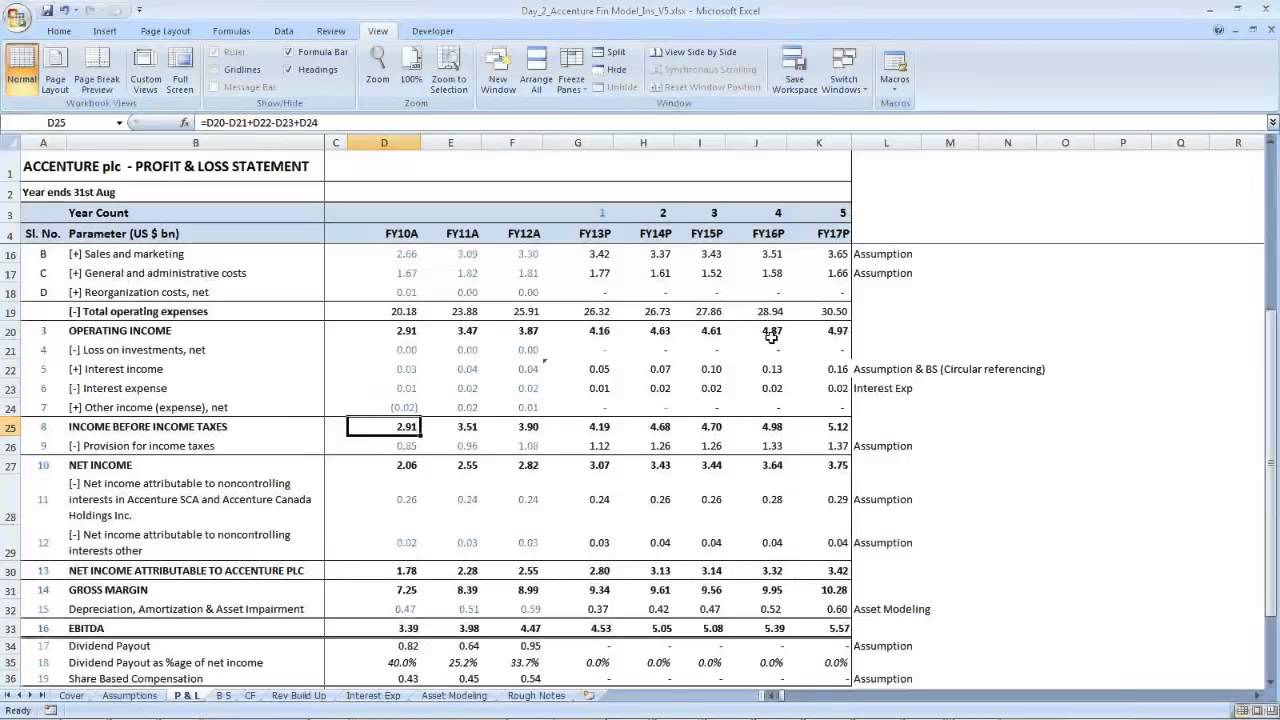Open the Data ribbon tab
Viewport: 1280px width, 720px height.
[x=284, y=31]
